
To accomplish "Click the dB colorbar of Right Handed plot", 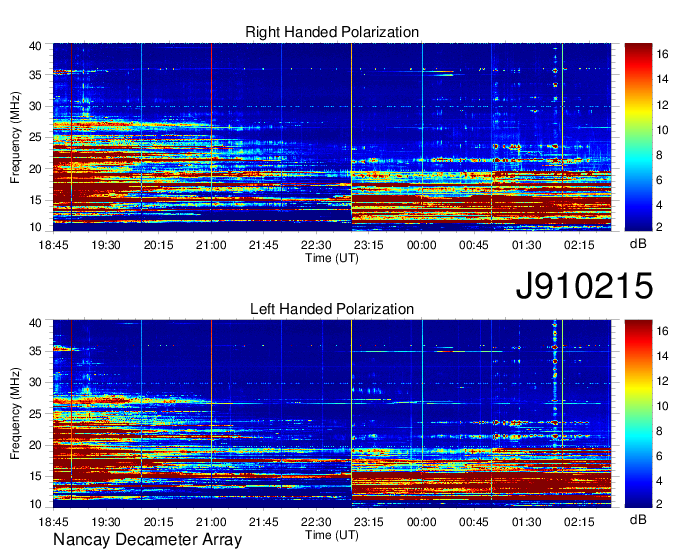I will point(638,137).
